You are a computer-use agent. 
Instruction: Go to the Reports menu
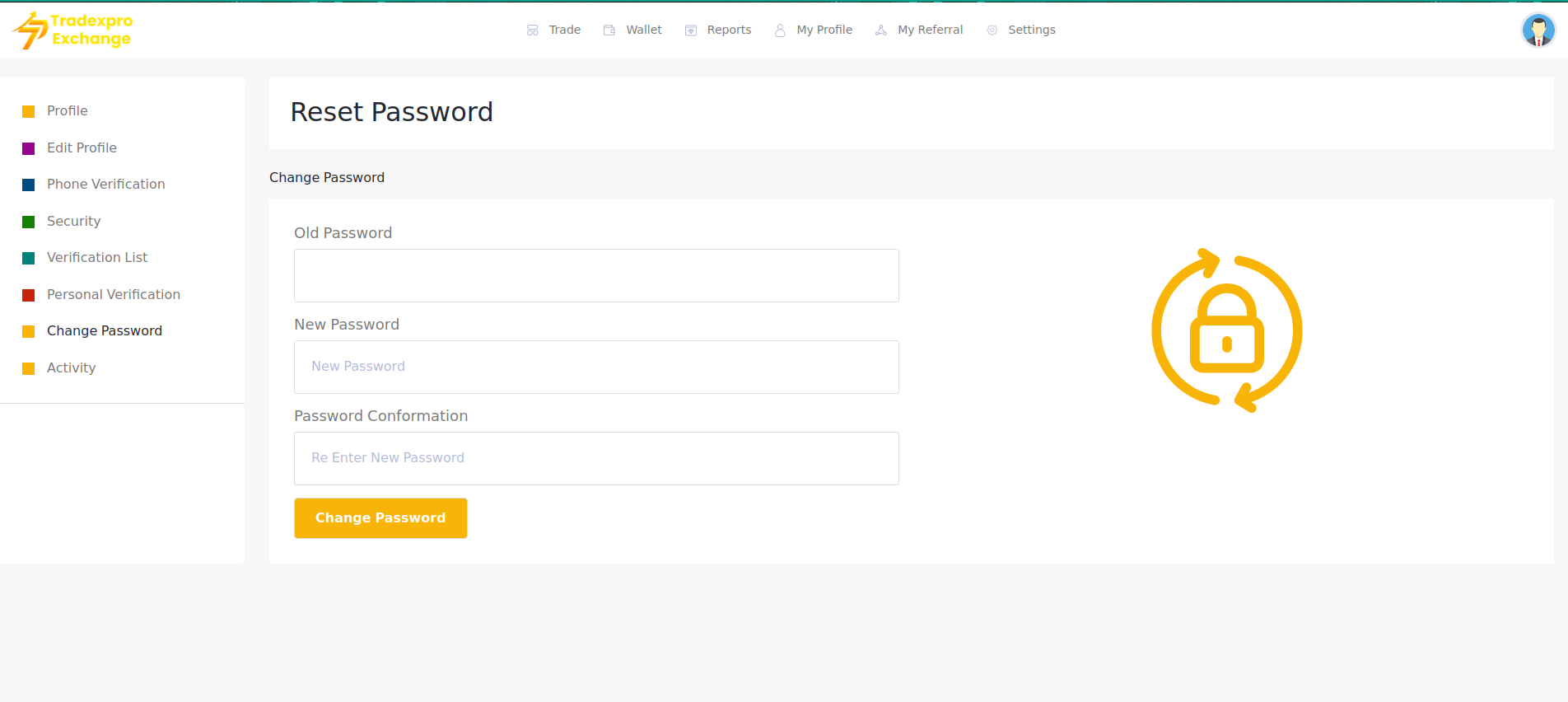[x=729, y=30]
